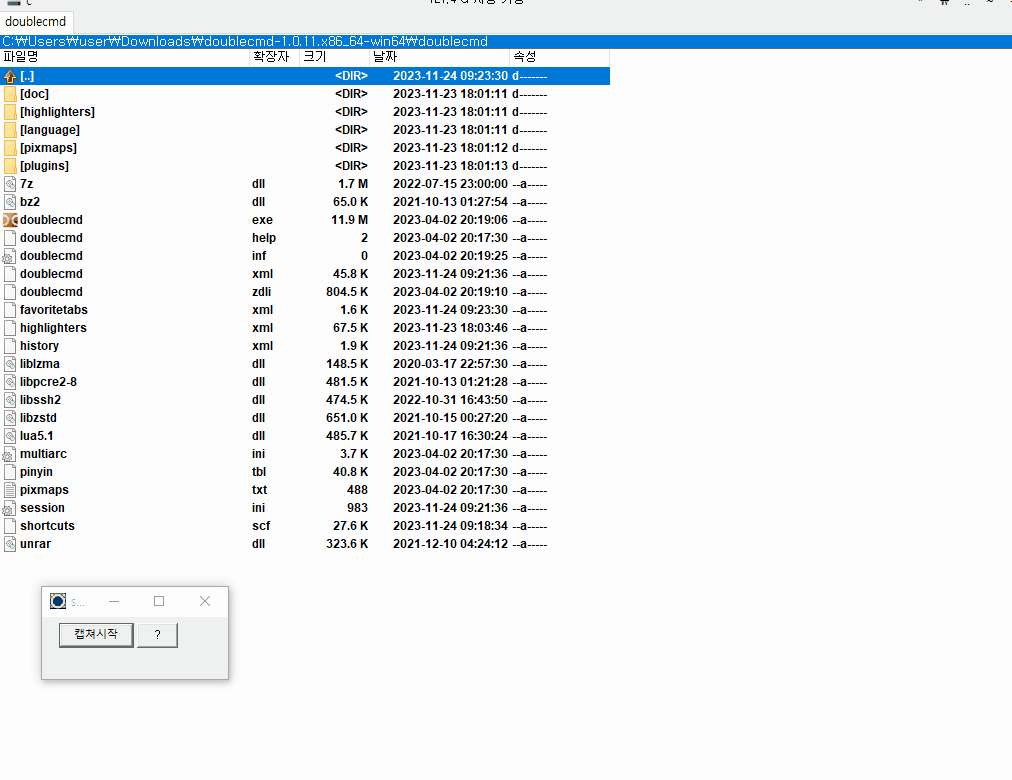The image size is (1012, 780).
Task: Click the session ini gear icon
Action: (9, 509)
